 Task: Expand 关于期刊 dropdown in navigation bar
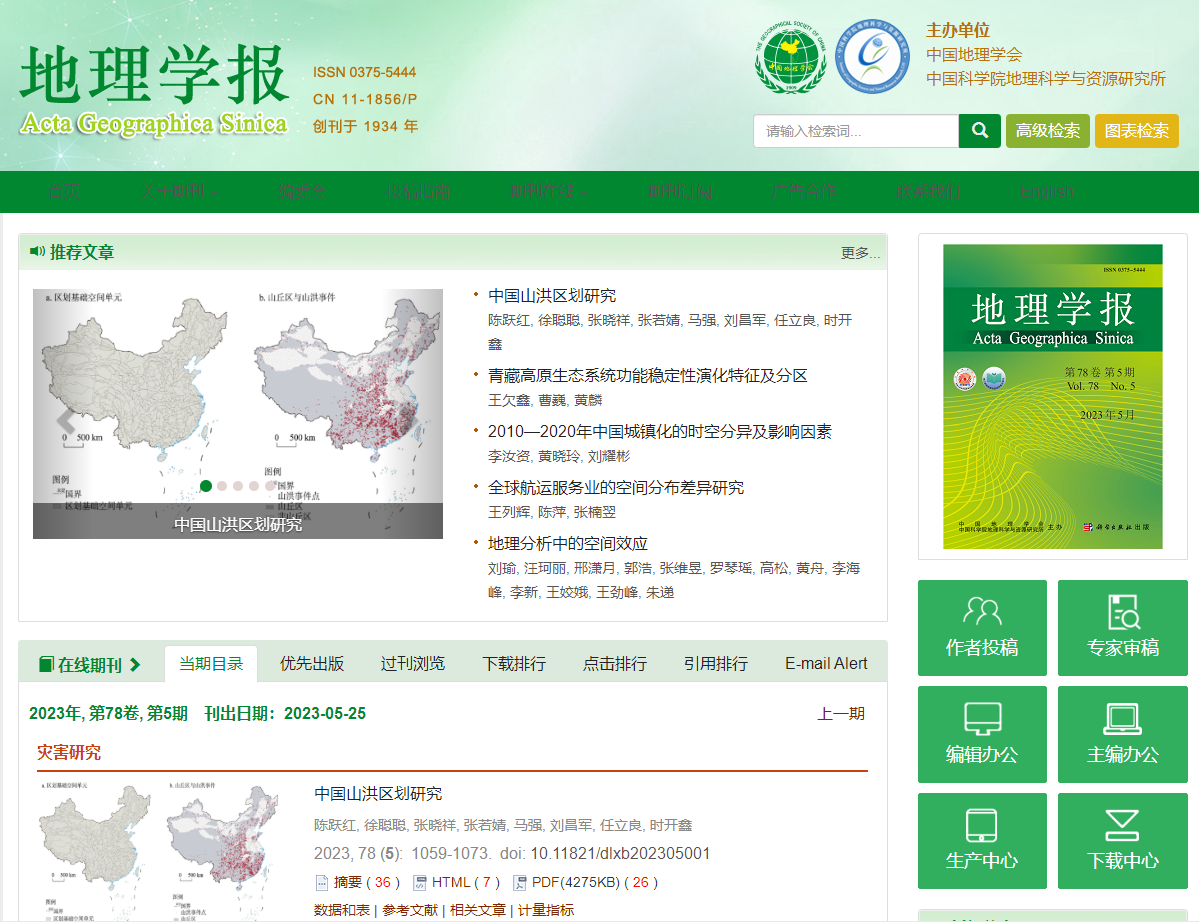coord(179,191)
